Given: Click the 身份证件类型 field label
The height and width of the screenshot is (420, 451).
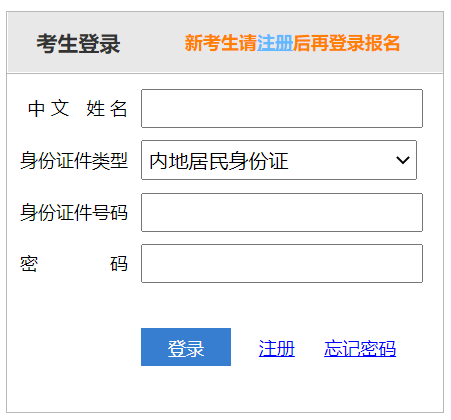Looking at the screenshot, I should coord(74,161).
